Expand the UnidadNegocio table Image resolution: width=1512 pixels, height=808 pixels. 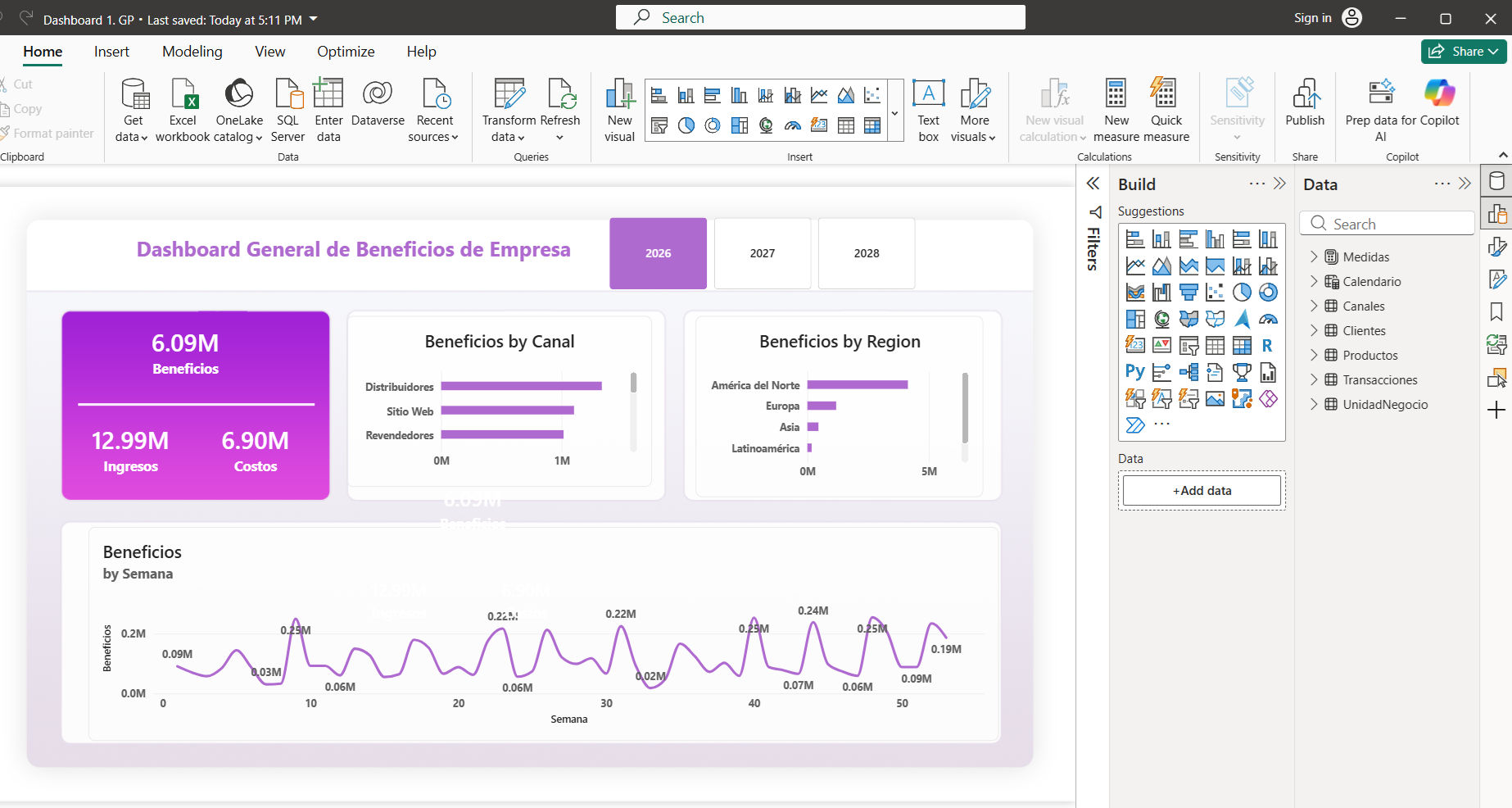coord(1314,404)
